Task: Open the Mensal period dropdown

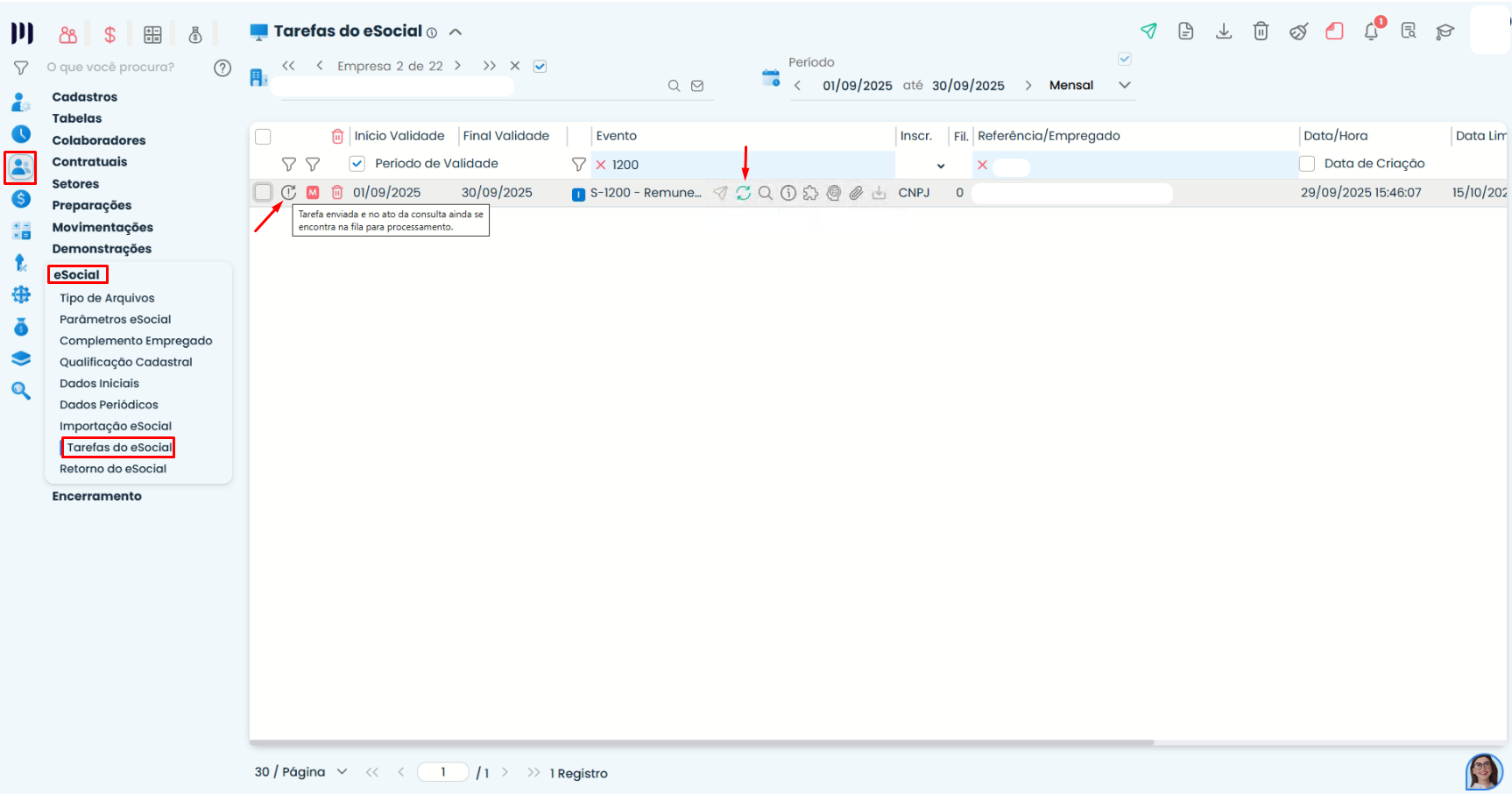Action: pos(1125,85)
